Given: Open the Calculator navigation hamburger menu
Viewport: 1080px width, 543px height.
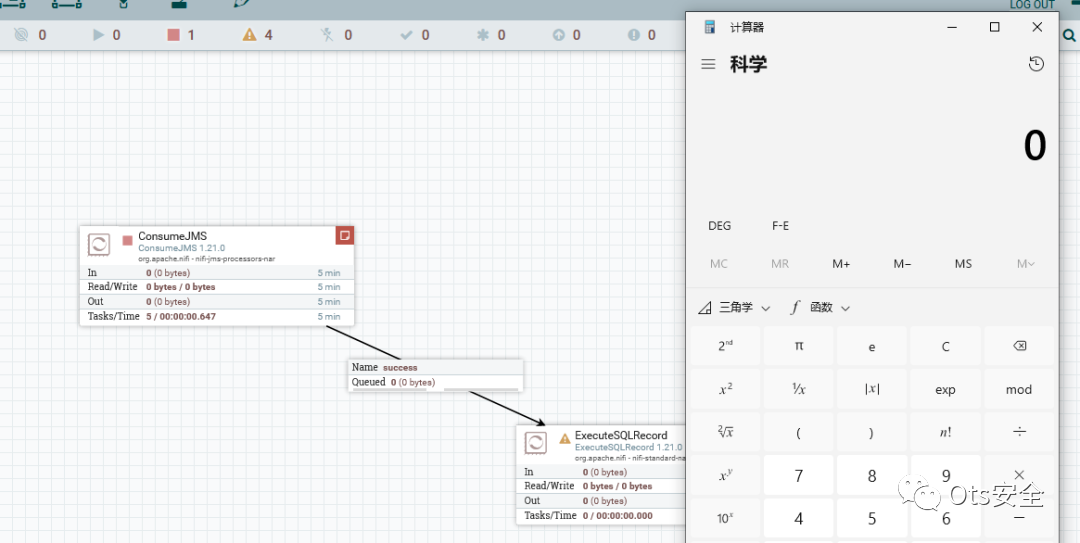Looking at the screenshot, I should pyautogui.click(x=708, y=64).
